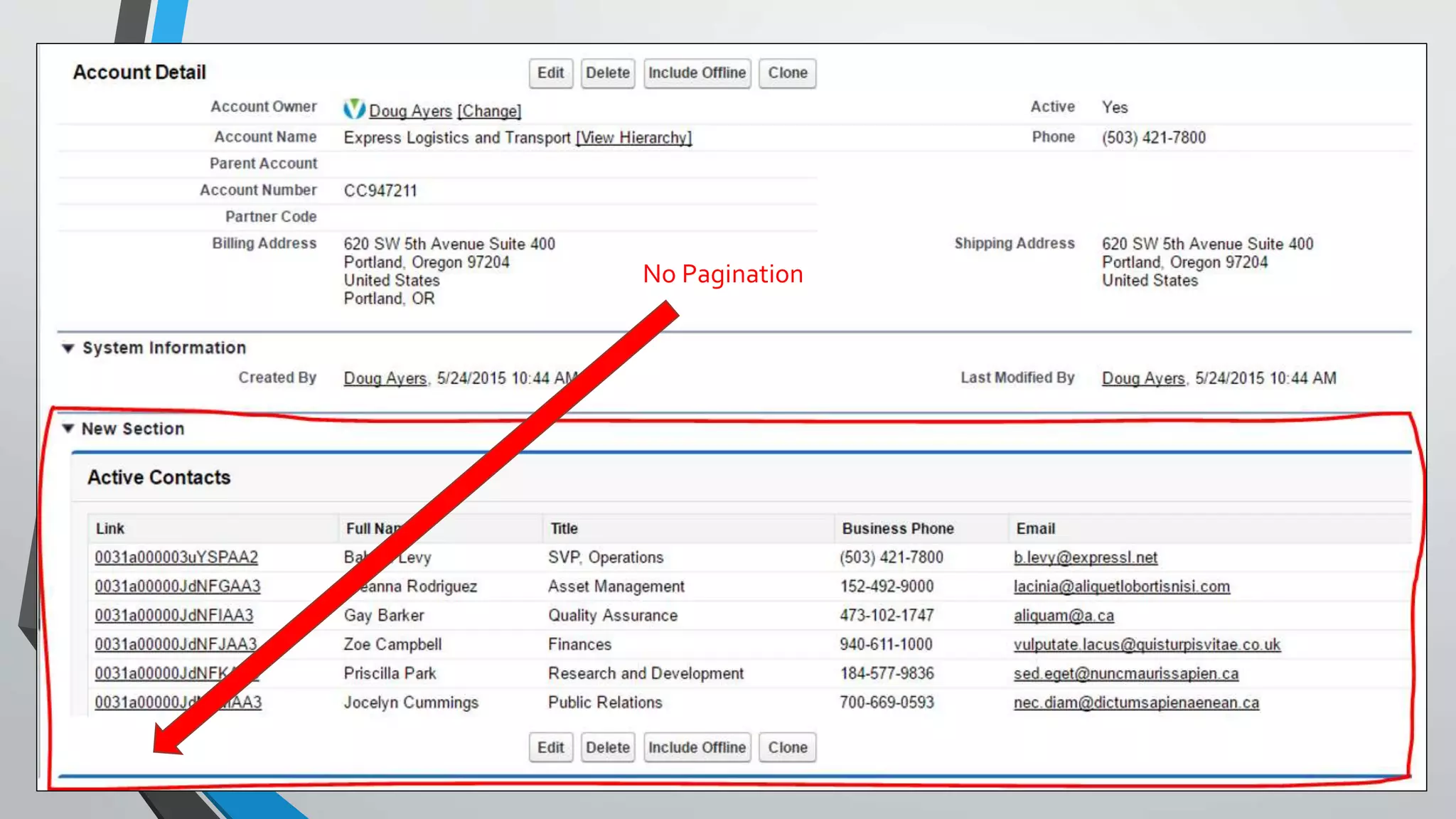The width and height of the screenshot is (1456, 819).
Task: Click the phone number 940-611-1000
Action: (886, 645)
